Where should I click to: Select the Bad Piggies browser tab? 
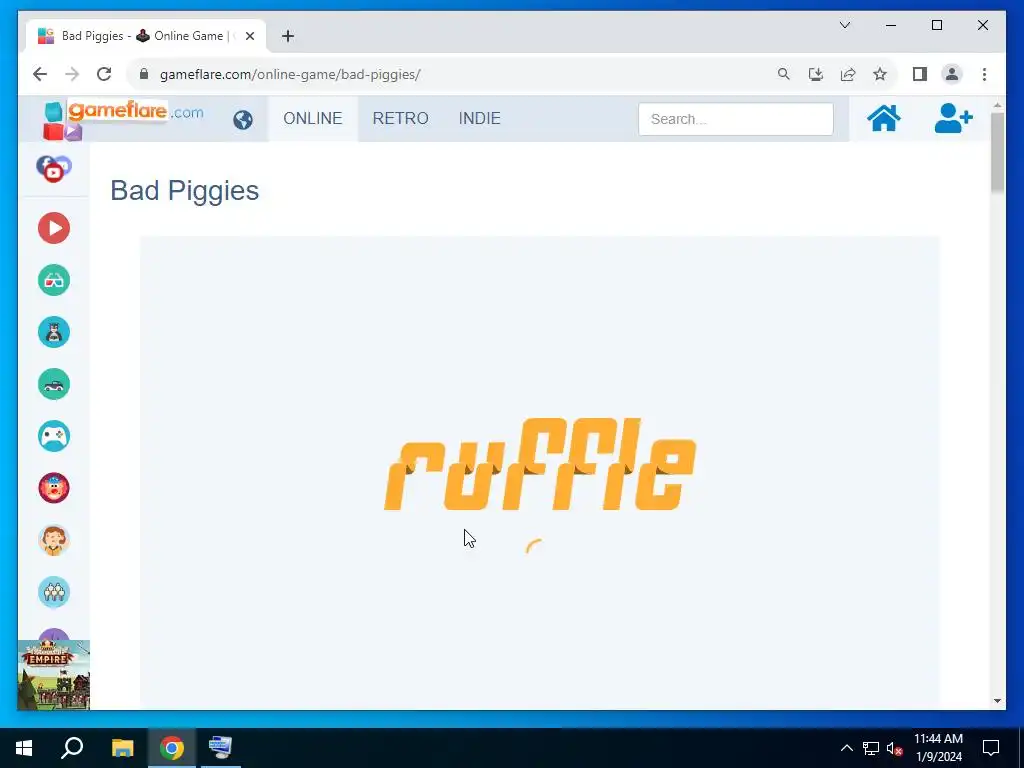(x=146, y=36)
